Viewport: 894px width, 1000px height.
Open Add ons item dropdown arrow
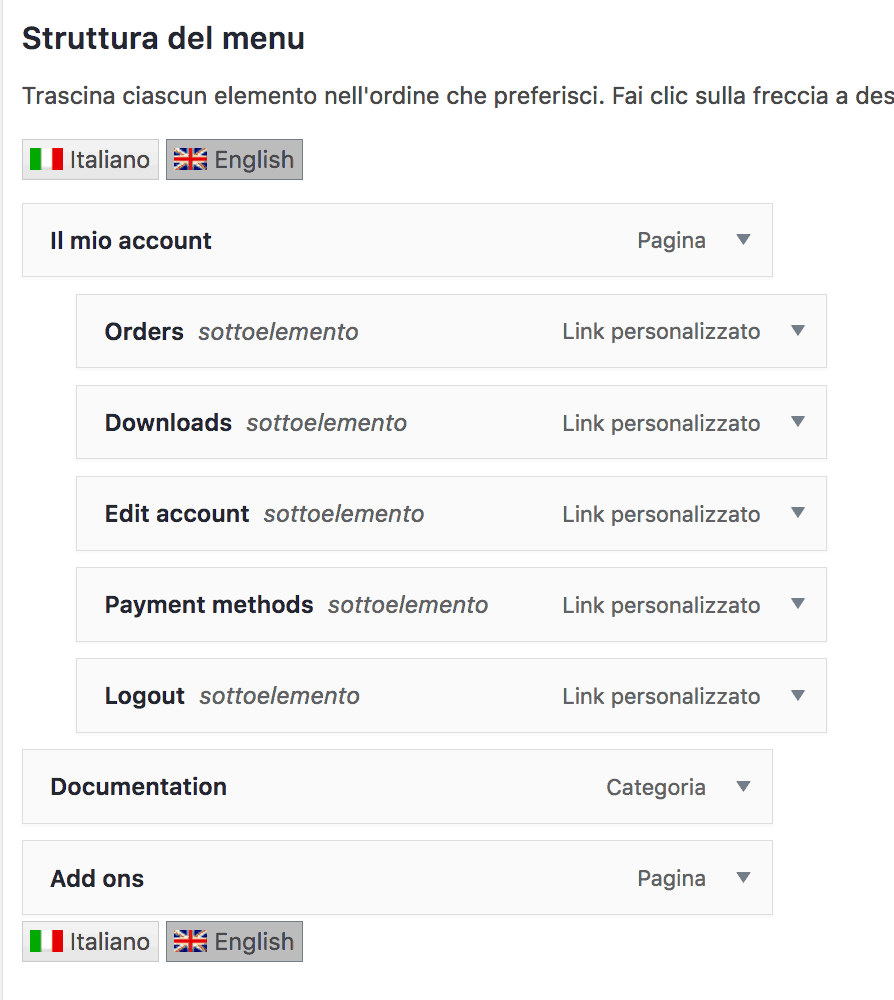[x=743, y=878]
